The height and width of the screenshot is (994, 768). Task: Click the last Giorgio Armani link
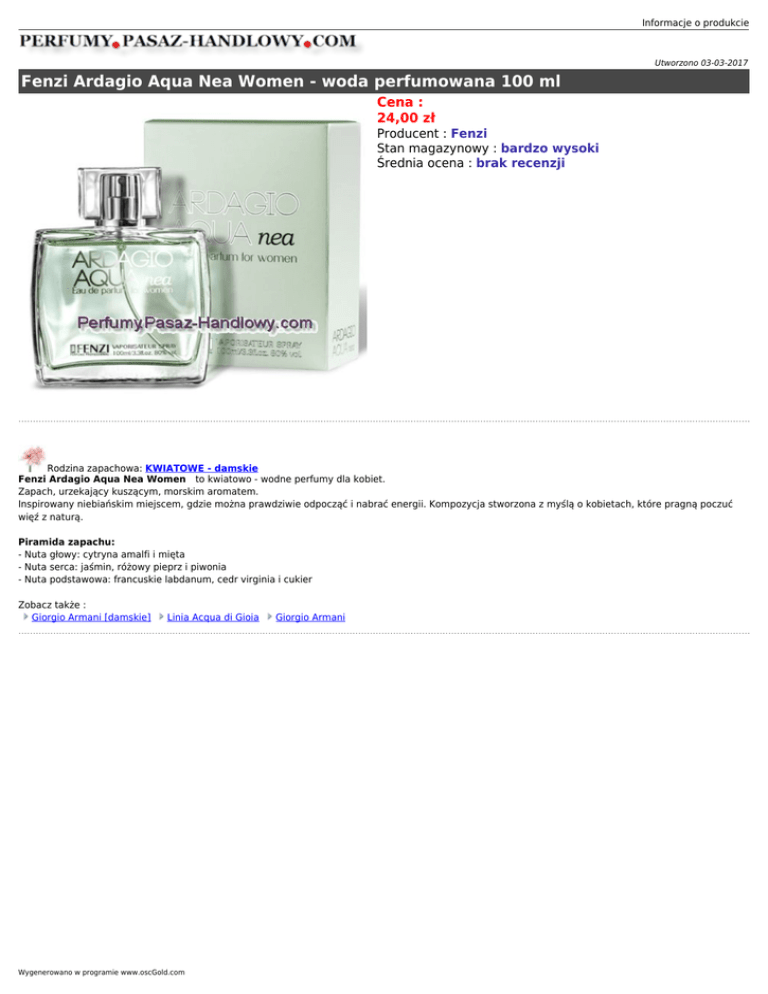(x=310, y=617)
